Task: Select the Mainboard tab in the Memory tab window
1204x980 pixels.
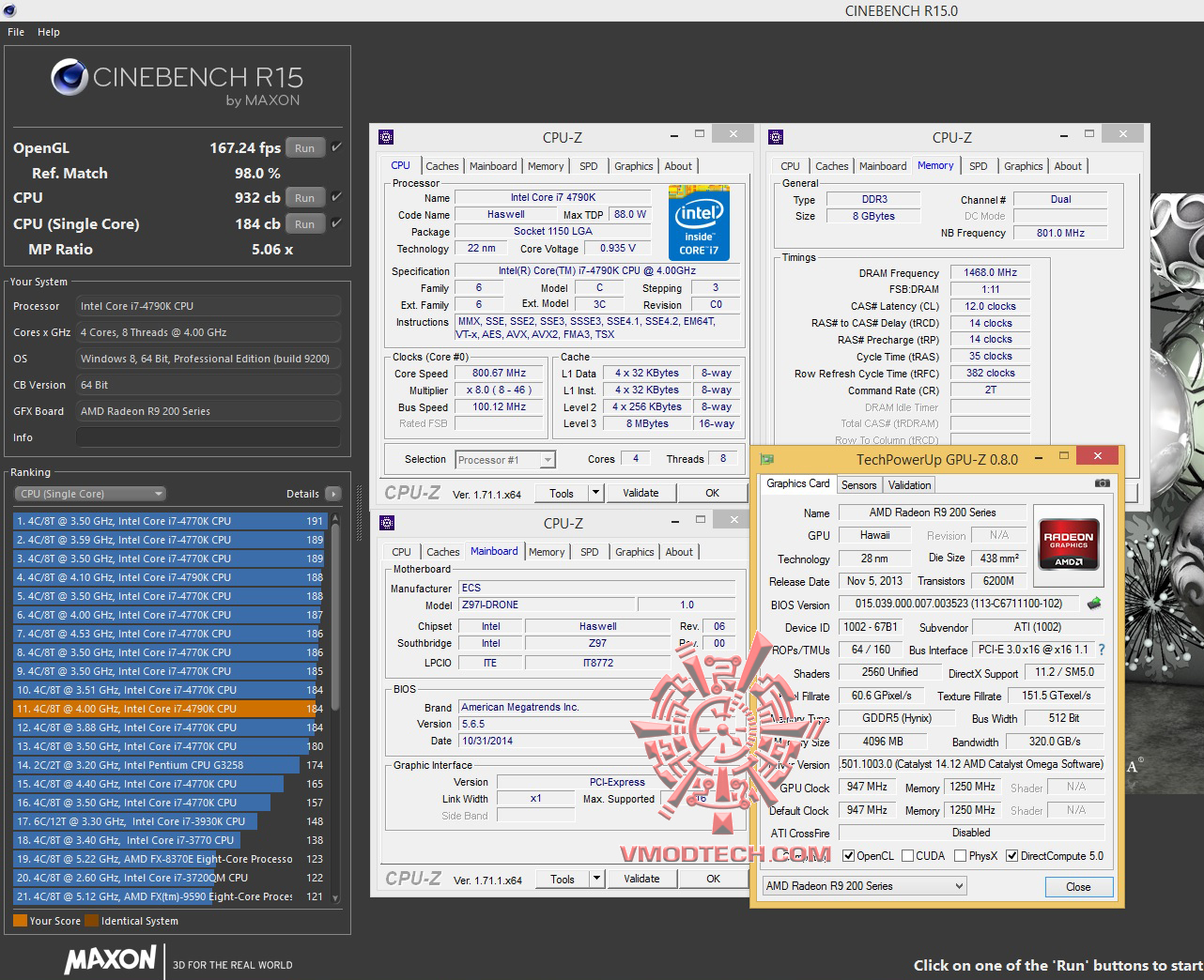Action: 883,166
